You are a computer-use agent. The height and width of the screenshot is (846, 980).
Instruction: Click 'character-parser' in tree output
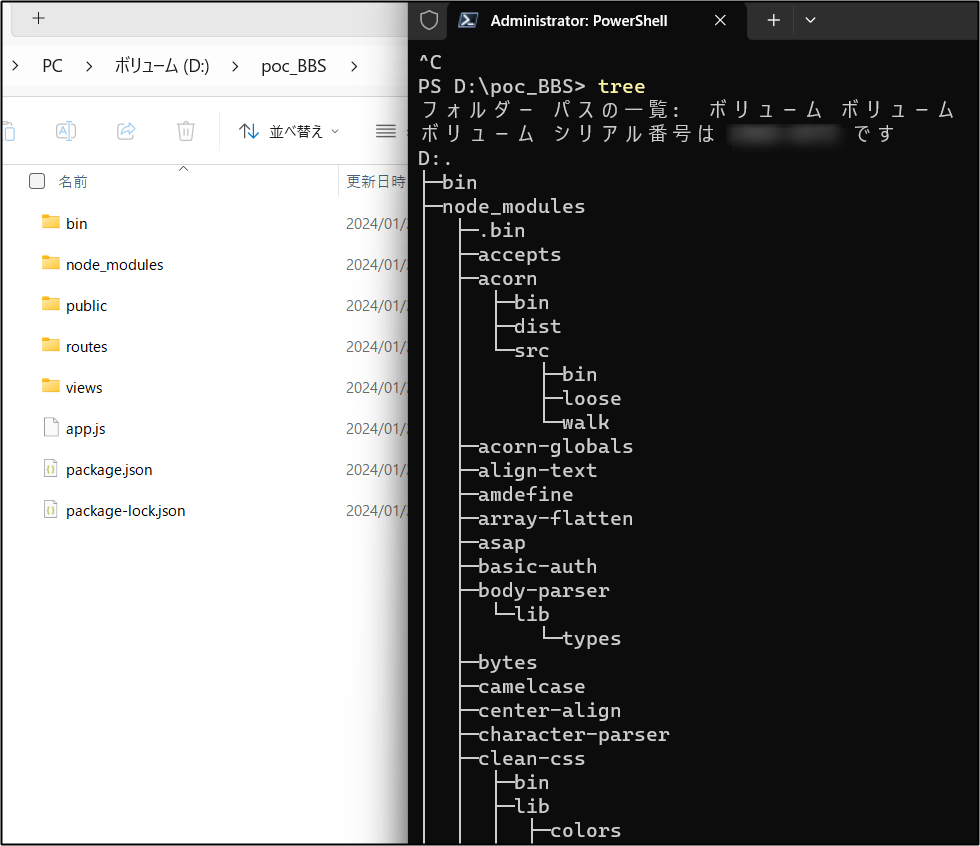tap(573, 734)
